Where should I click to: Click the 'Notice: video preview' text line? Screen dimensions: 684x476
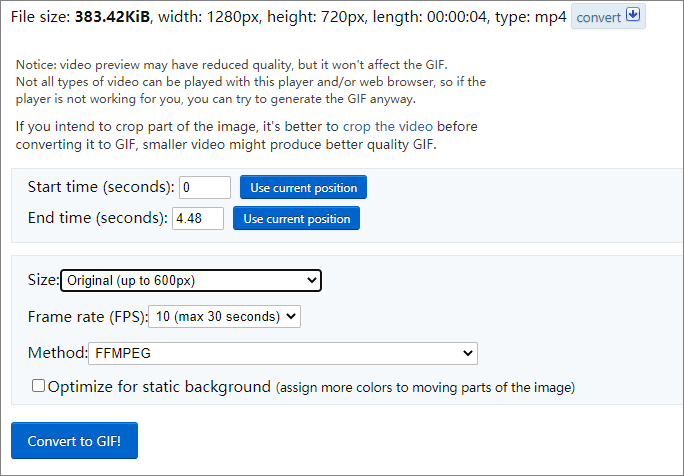pos(232,65)
